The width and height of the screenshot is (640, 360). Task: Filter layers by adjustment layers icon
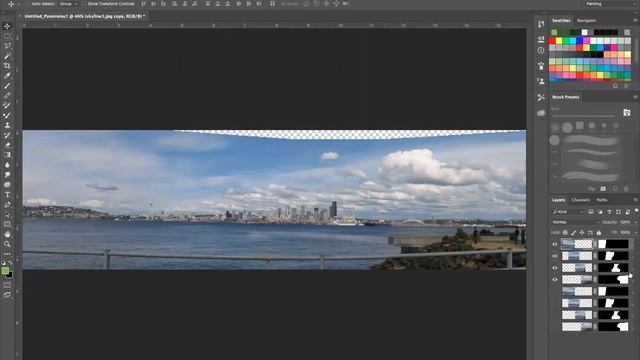(600, 211)
